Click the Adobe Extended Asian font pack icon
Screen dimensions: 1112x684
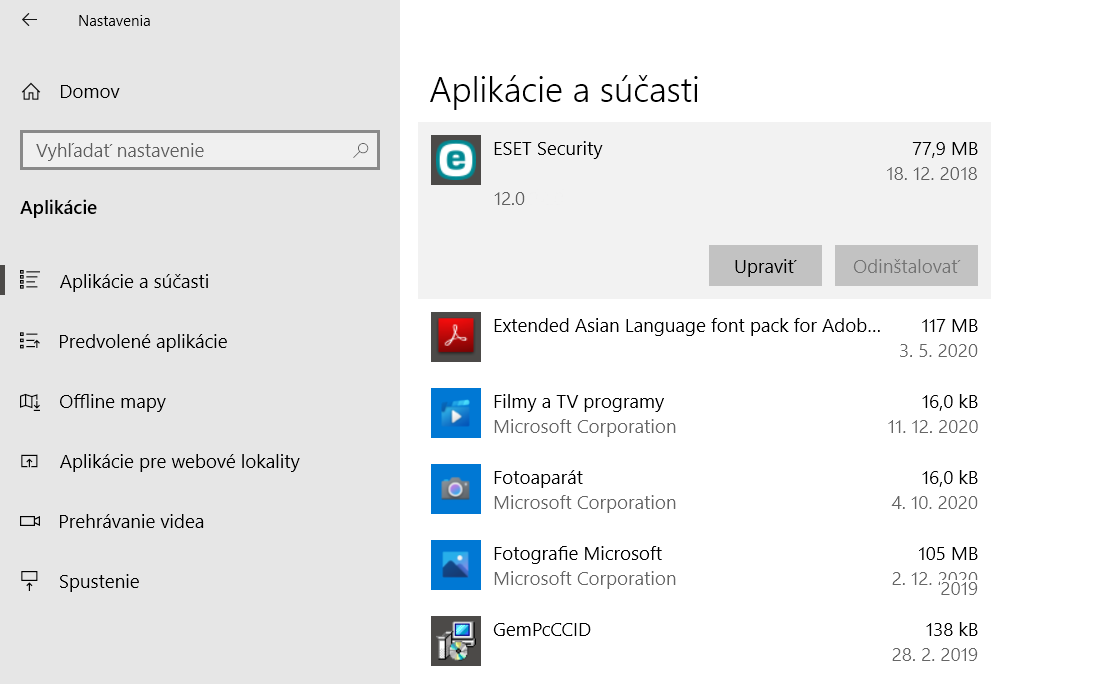(x=456, y=337)
